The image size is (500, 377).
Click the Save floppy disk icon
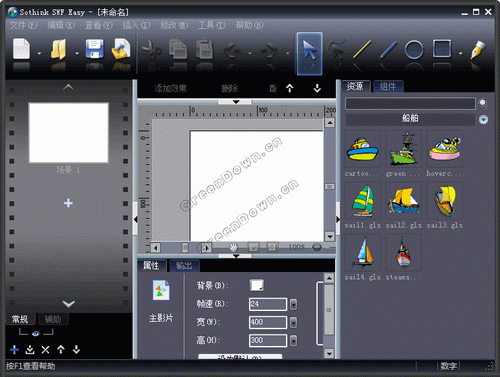pos(94,49)
